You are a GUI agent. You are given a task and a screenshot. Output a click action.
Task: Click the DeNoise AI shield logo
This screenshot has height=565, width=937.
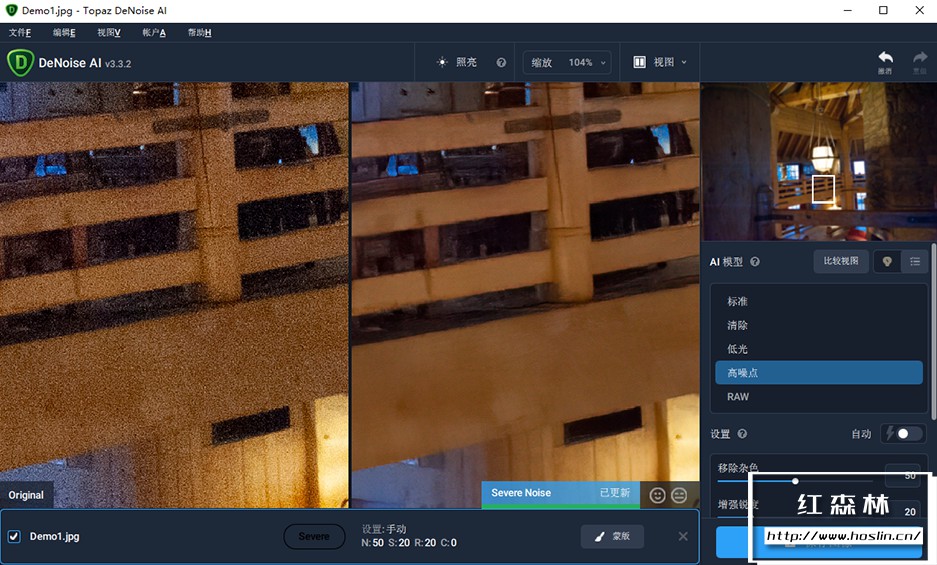[x=20, y=63]
